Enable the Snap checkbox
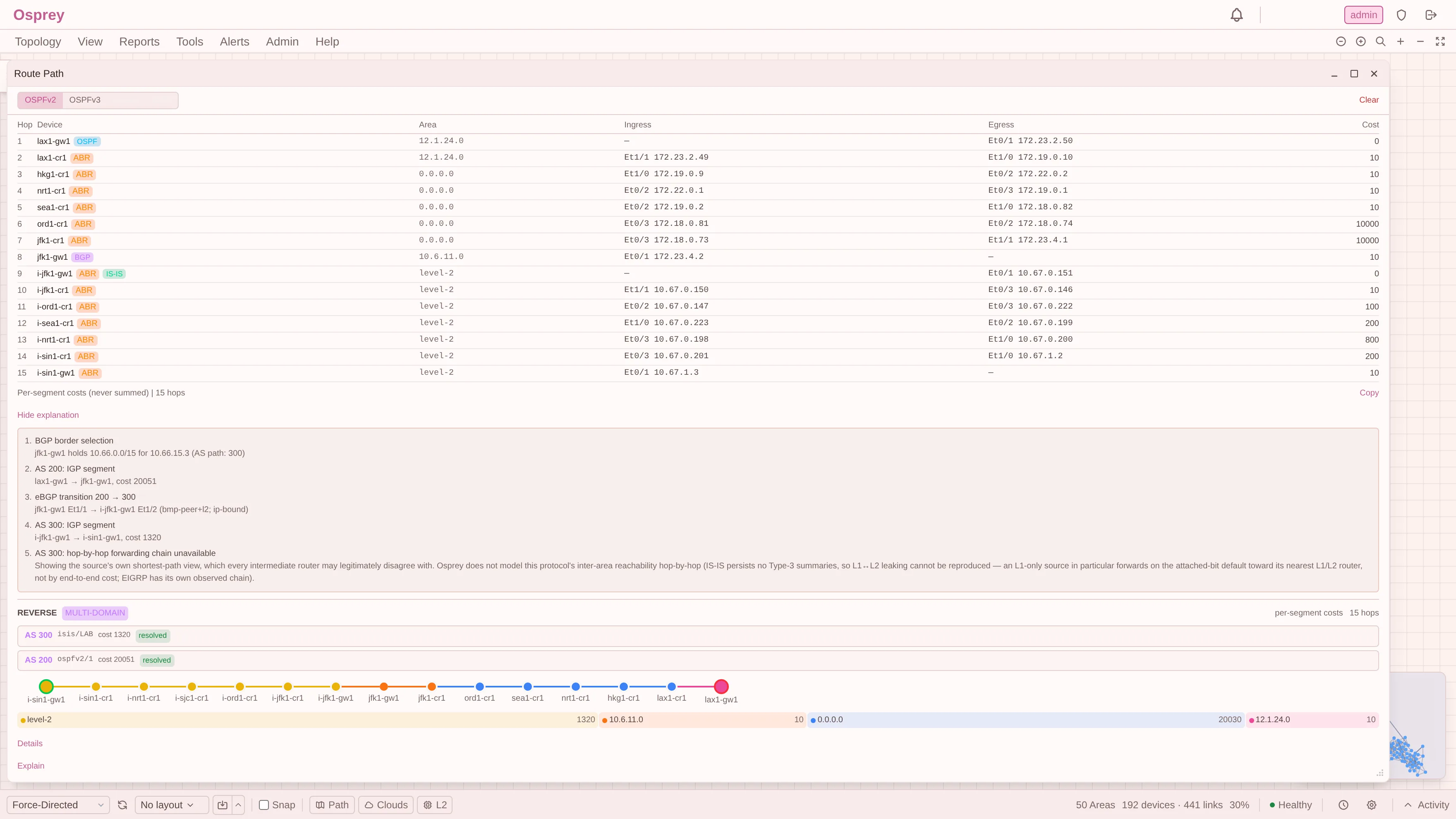1456x819 pixels. click(x=264, y=805)
